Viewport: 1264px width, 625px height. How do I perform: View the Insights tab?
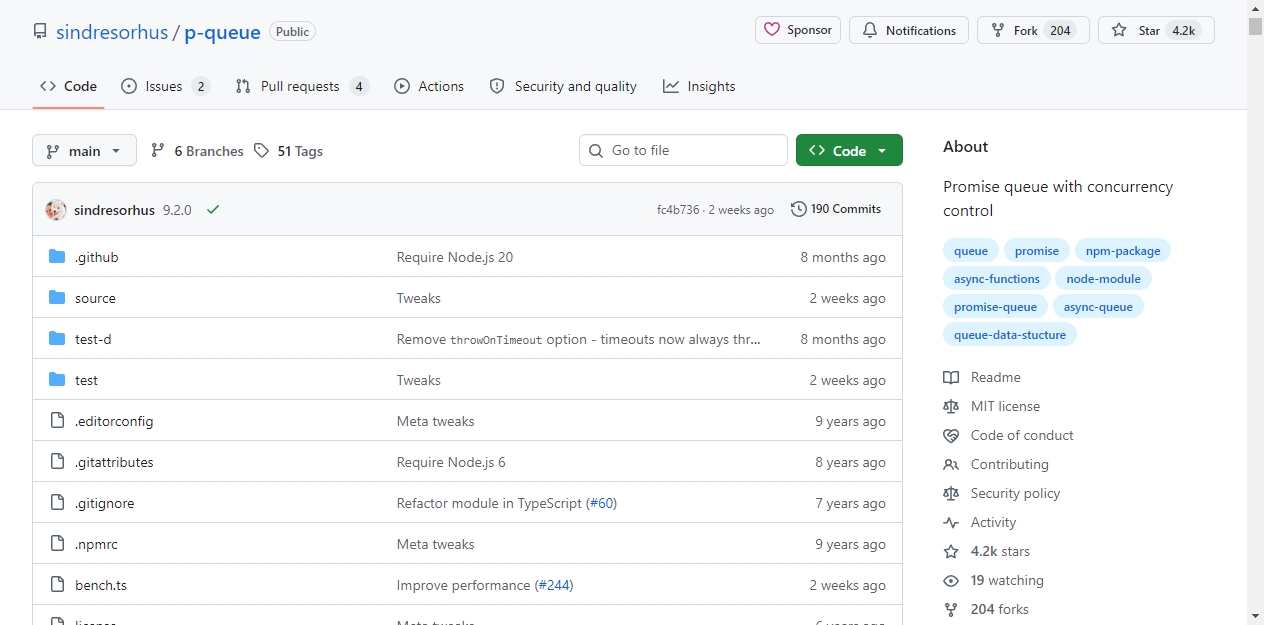pyautogui.click(x=699, y=86)
